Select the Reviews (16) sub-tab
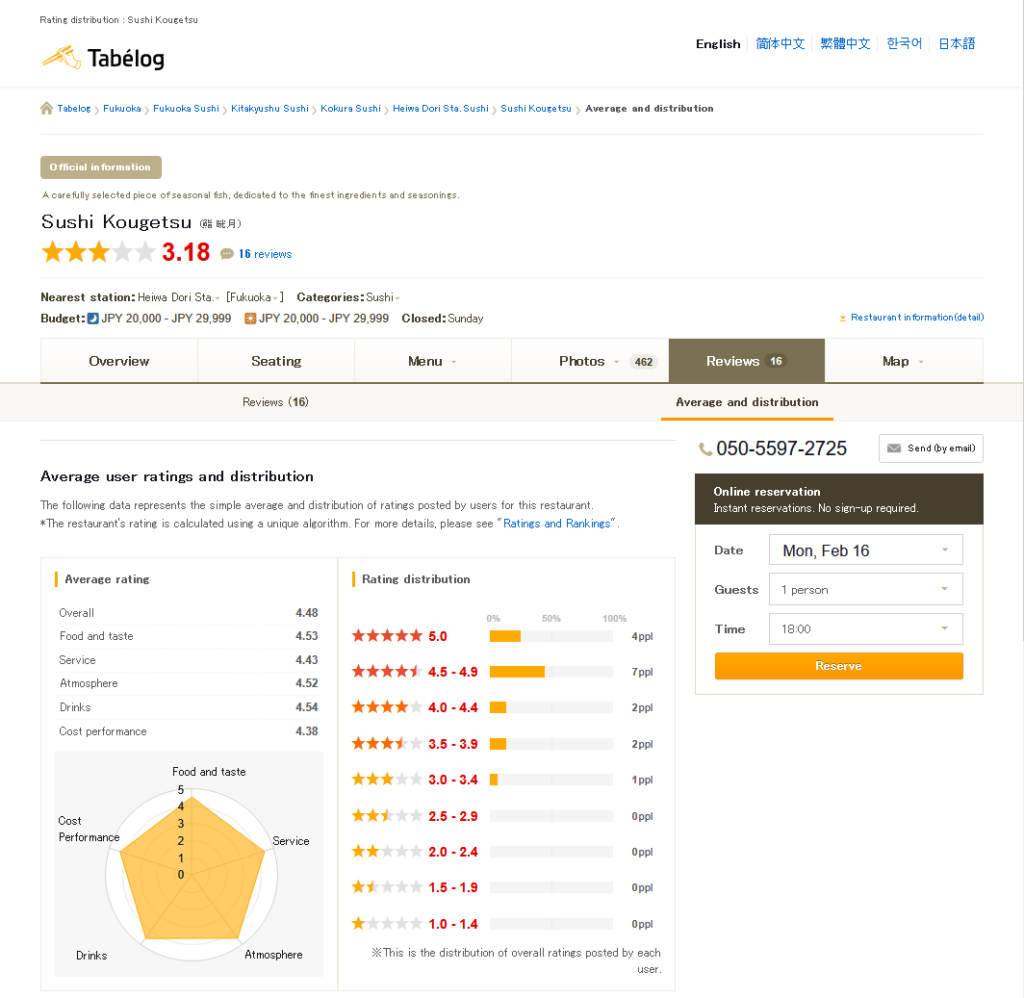This screenshot has width=1024, height=998. [275, 402]
